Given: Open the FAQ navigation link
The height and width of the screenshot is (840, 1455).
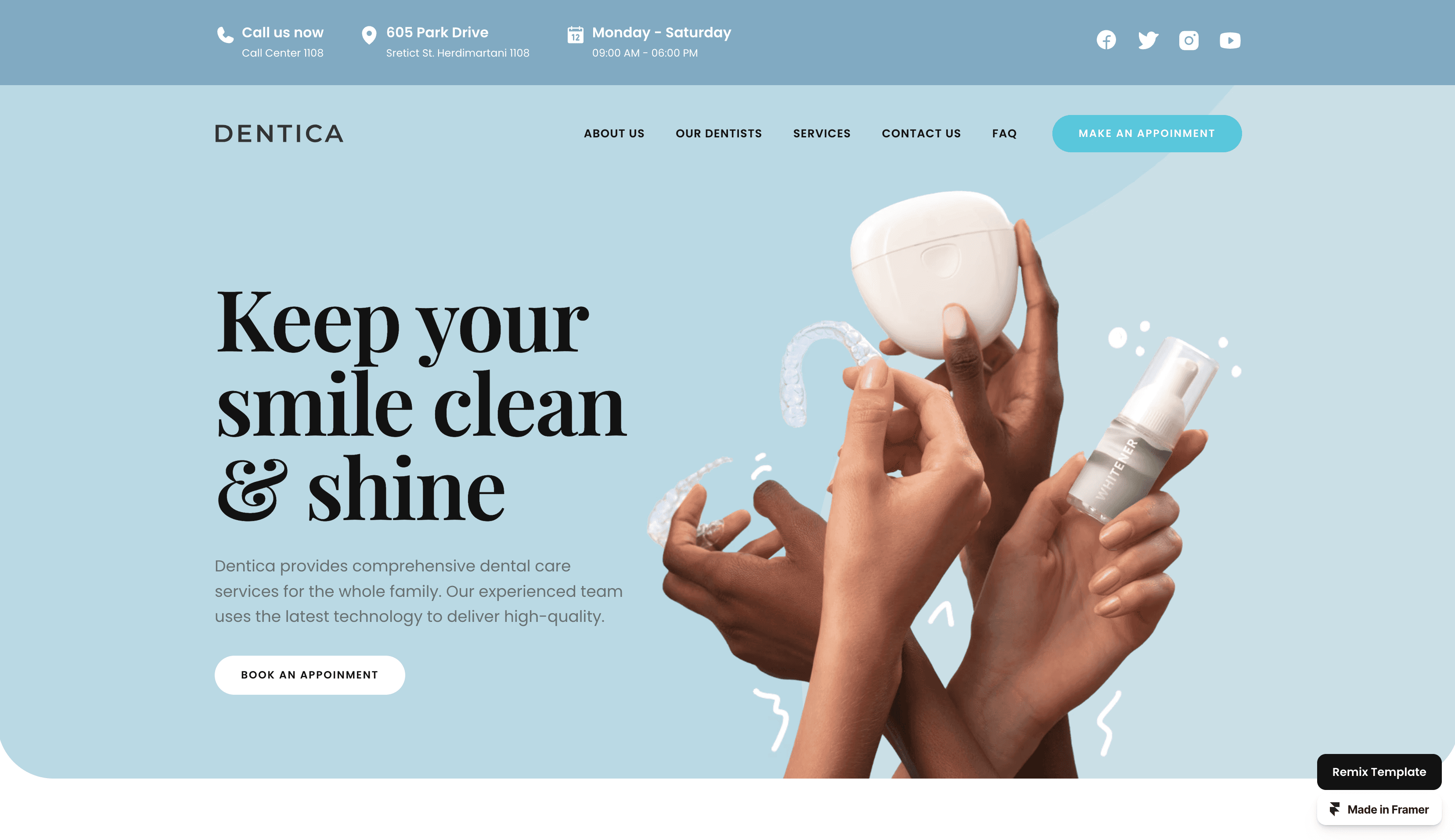Looking at the screenshot, I should click(x=1004, y=133).
